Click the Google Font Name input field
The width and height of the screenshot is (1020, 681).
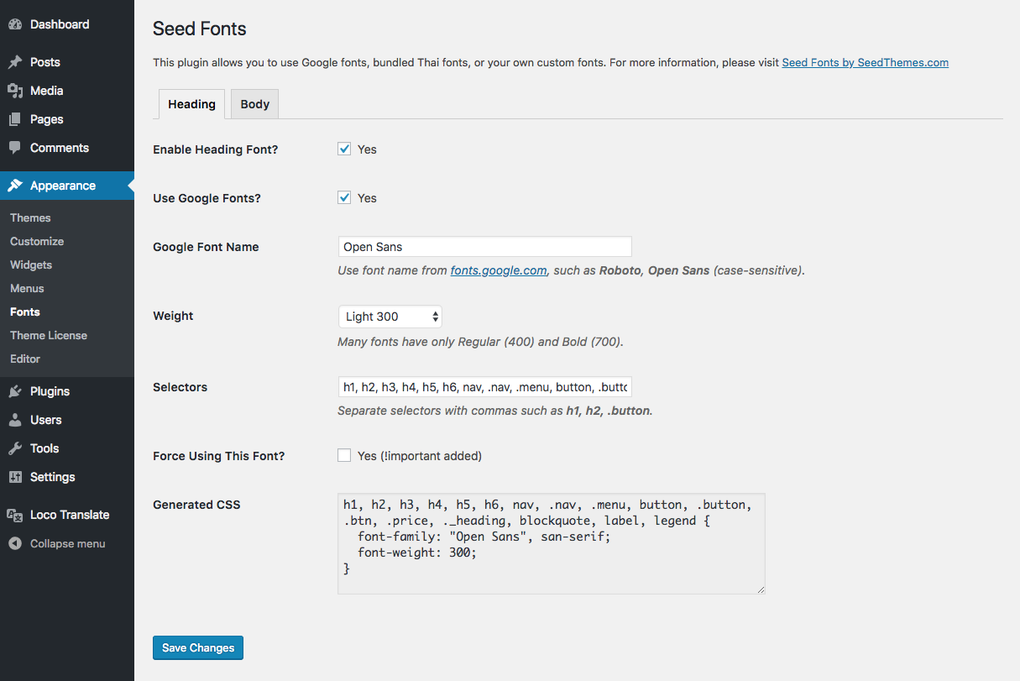tap(484, 246)
